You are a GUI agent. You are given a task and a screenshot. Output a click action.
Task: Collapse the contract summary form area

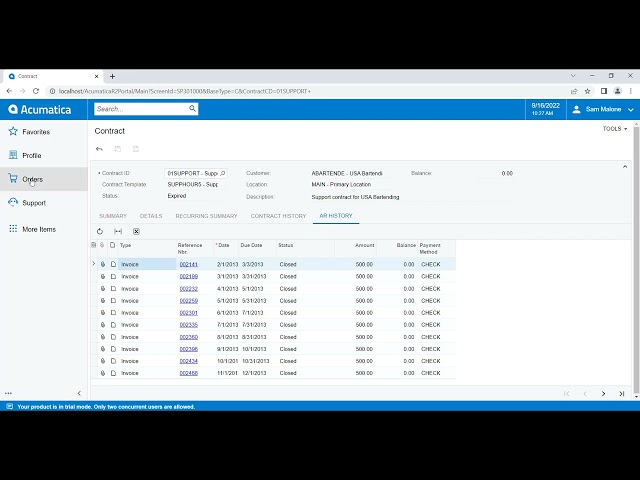coord(625,167)
